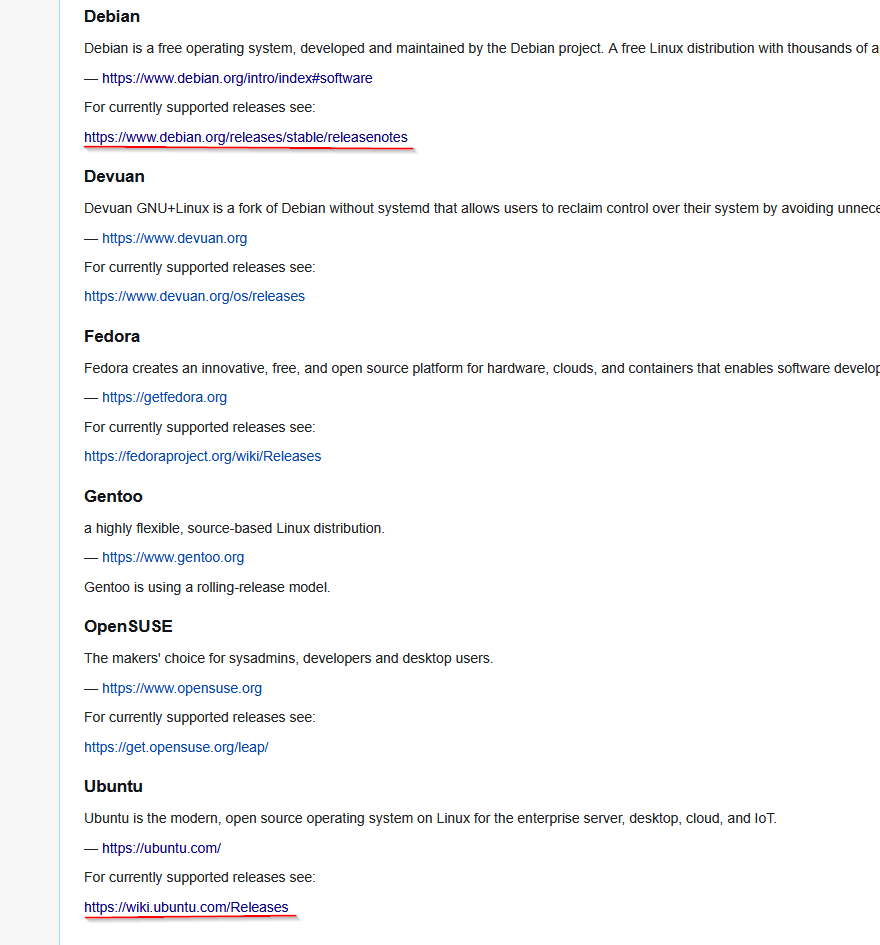This screenshot has width=880, height=945.
Task: Open the www.gentoo.org homepage link
Action: pos(171,557)
